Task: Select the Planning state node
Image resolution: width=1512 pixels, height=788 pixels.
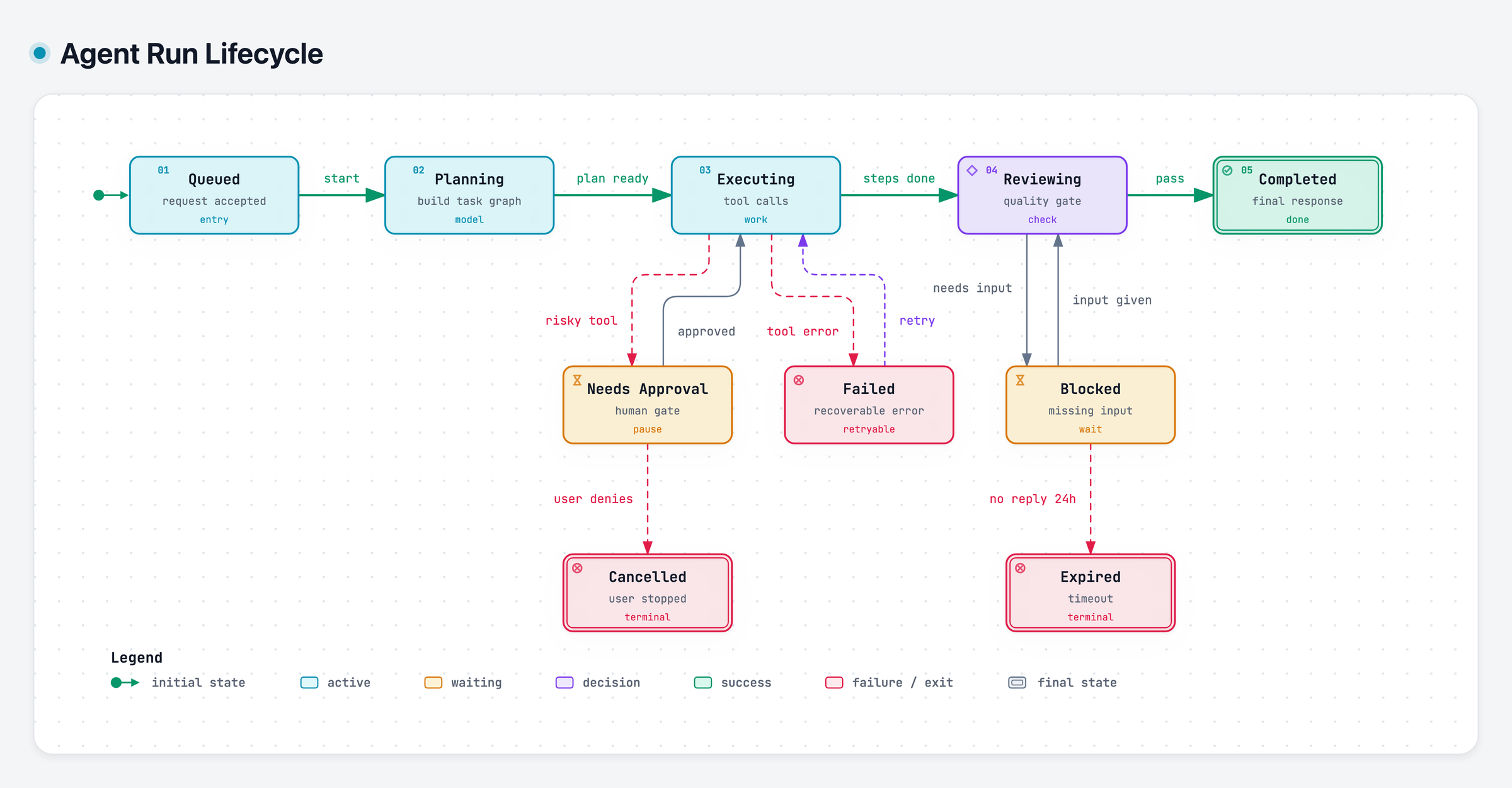Action: point(469,195)
